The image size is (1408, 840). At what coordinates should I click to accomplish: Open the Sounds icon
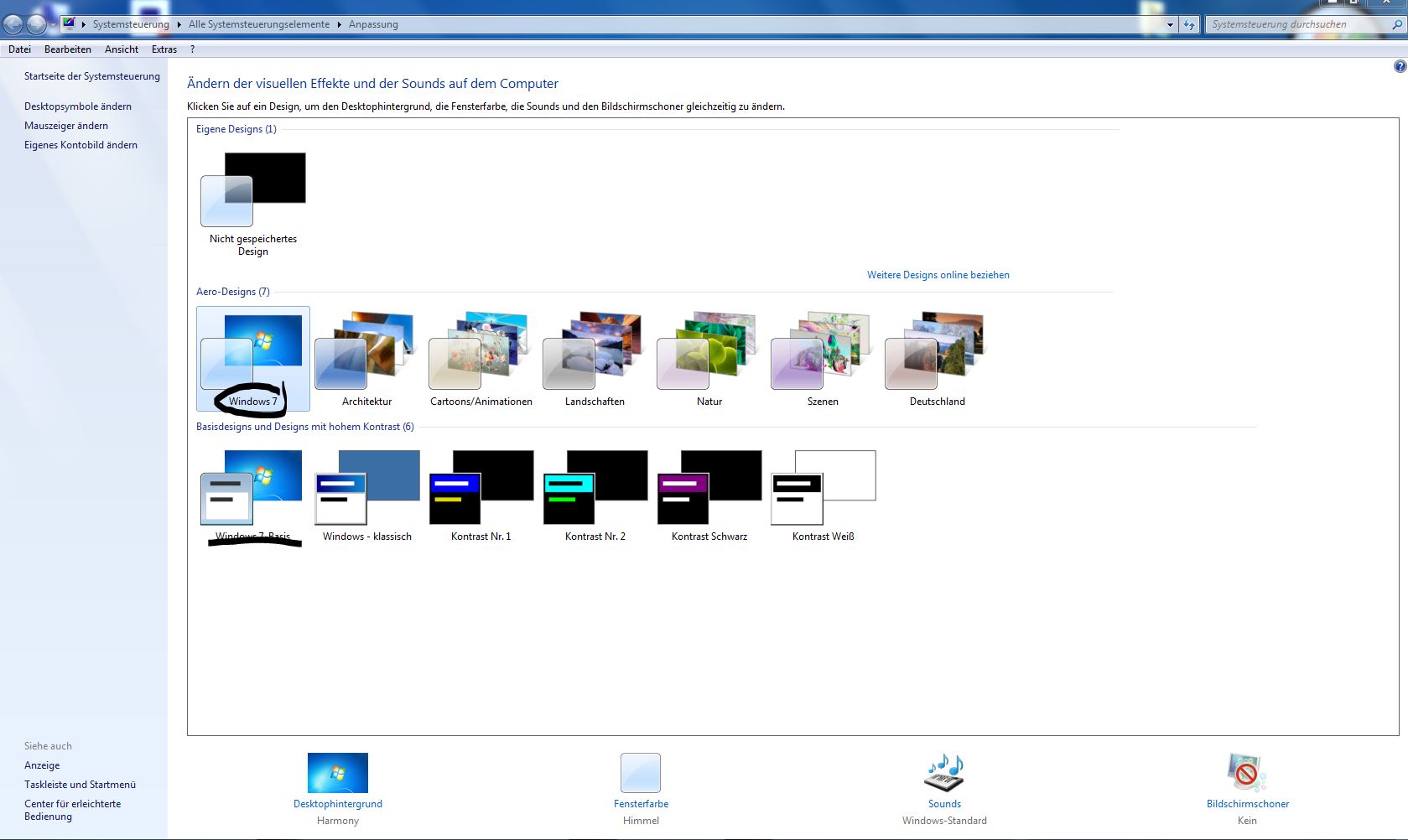pos(944,773)
